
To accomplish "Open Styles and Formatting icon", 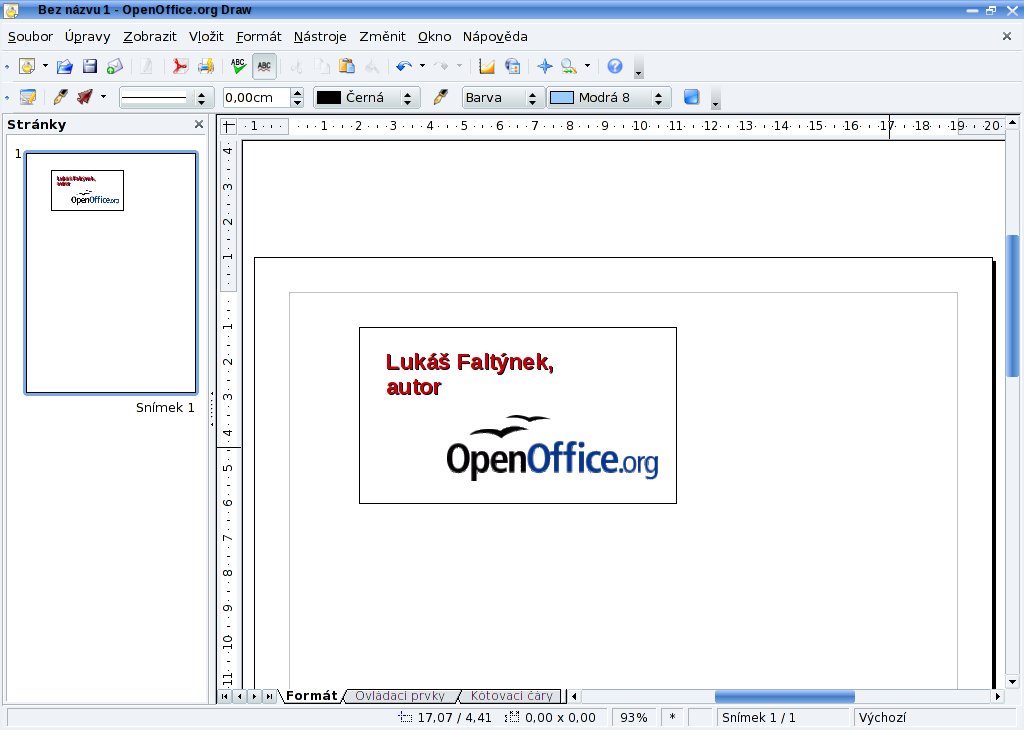I will (27, 97).
